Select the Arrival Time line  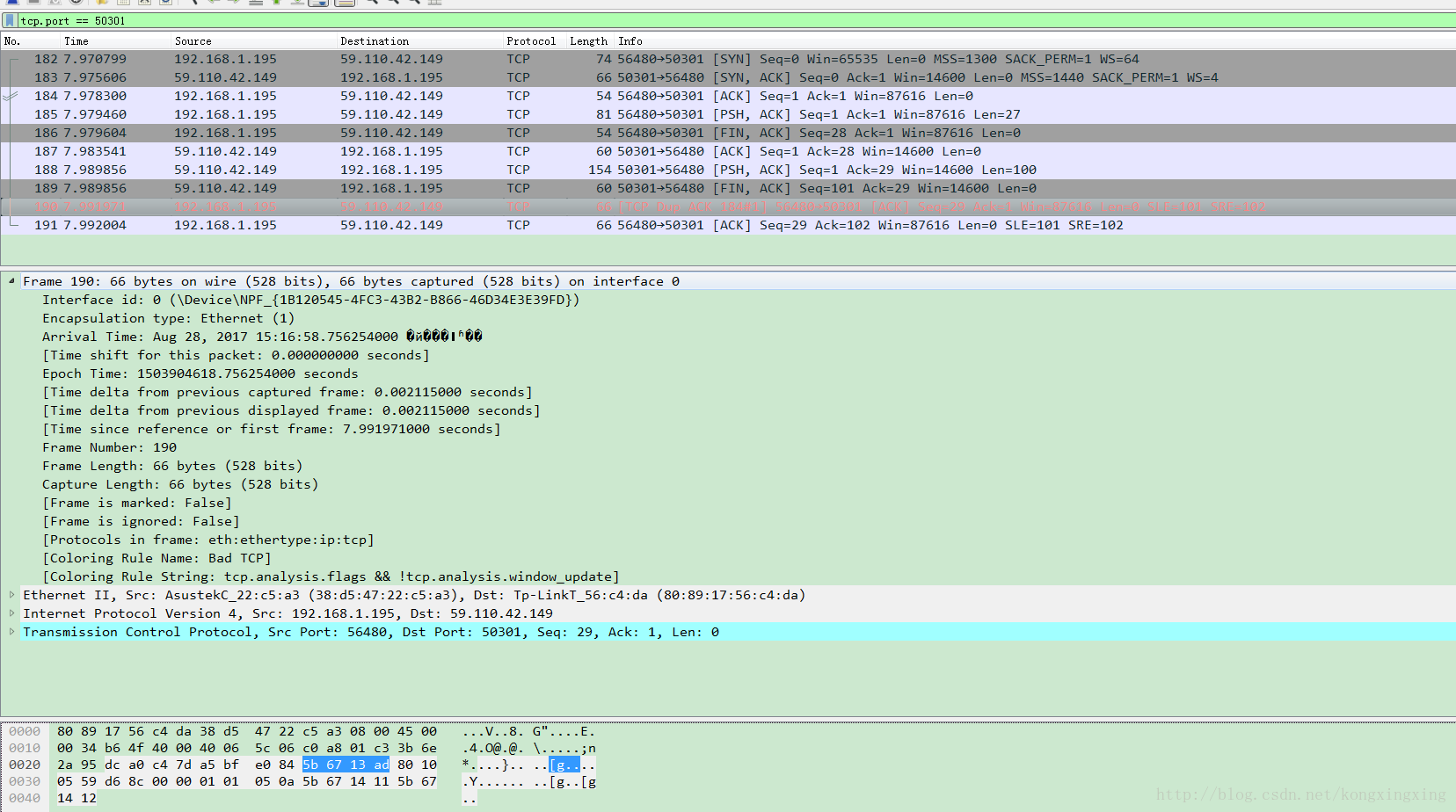point(262,337)
